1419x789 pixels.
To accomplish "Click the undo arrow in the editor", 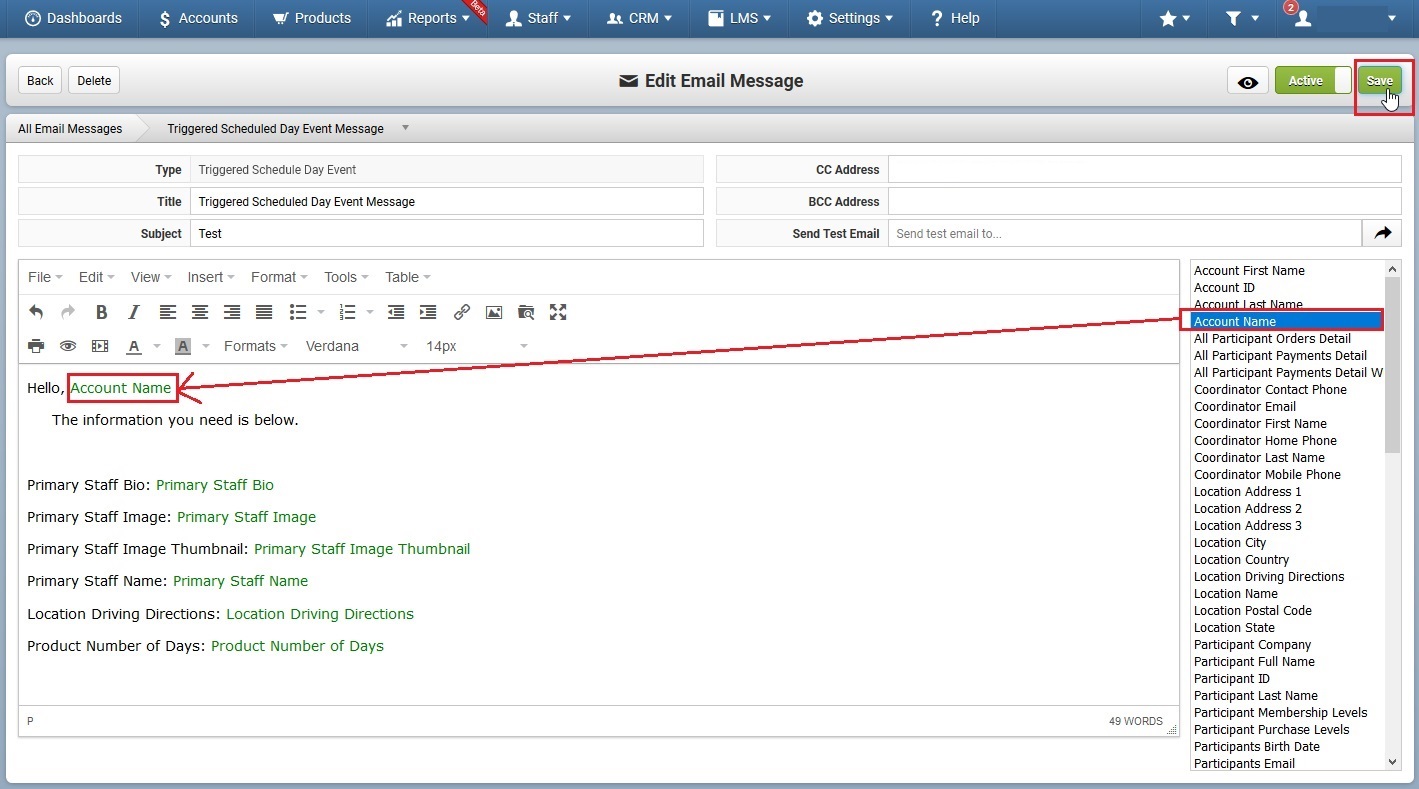I will (36, 312).
